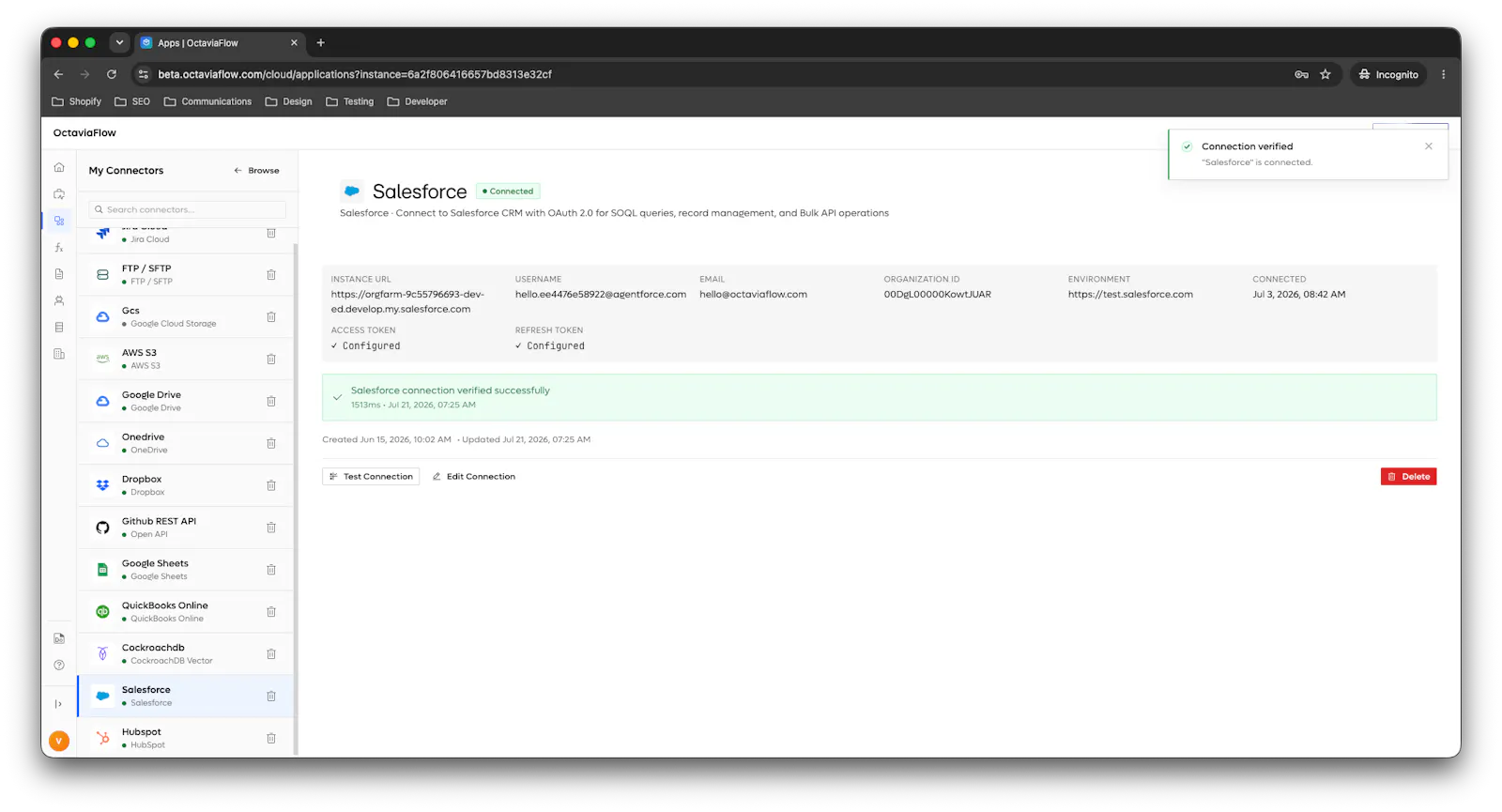Expand the sidebar with arrow icon
The width and height of the screenshot is (1502, 812).
pyautogui.click(x=58, y=704)
